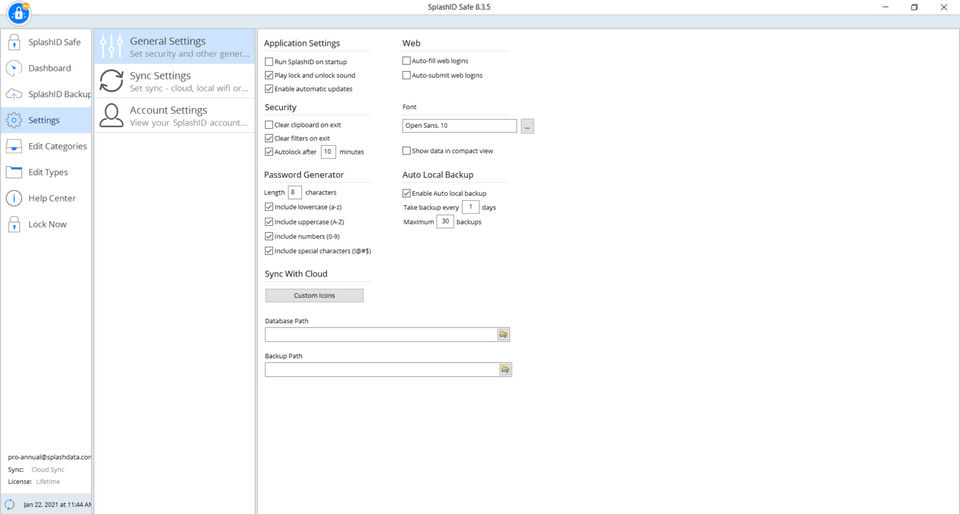Toggle Clear filters on exit
The width and height of the screenshot is (960, 514).
pos(269,138)
